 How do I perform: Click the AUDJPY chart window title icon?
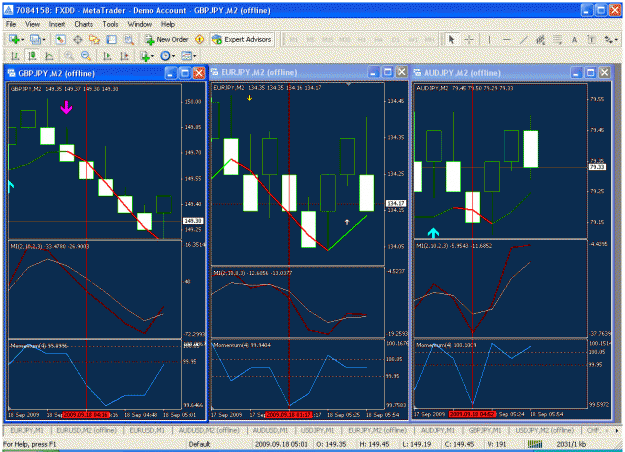tap(417, 73)
